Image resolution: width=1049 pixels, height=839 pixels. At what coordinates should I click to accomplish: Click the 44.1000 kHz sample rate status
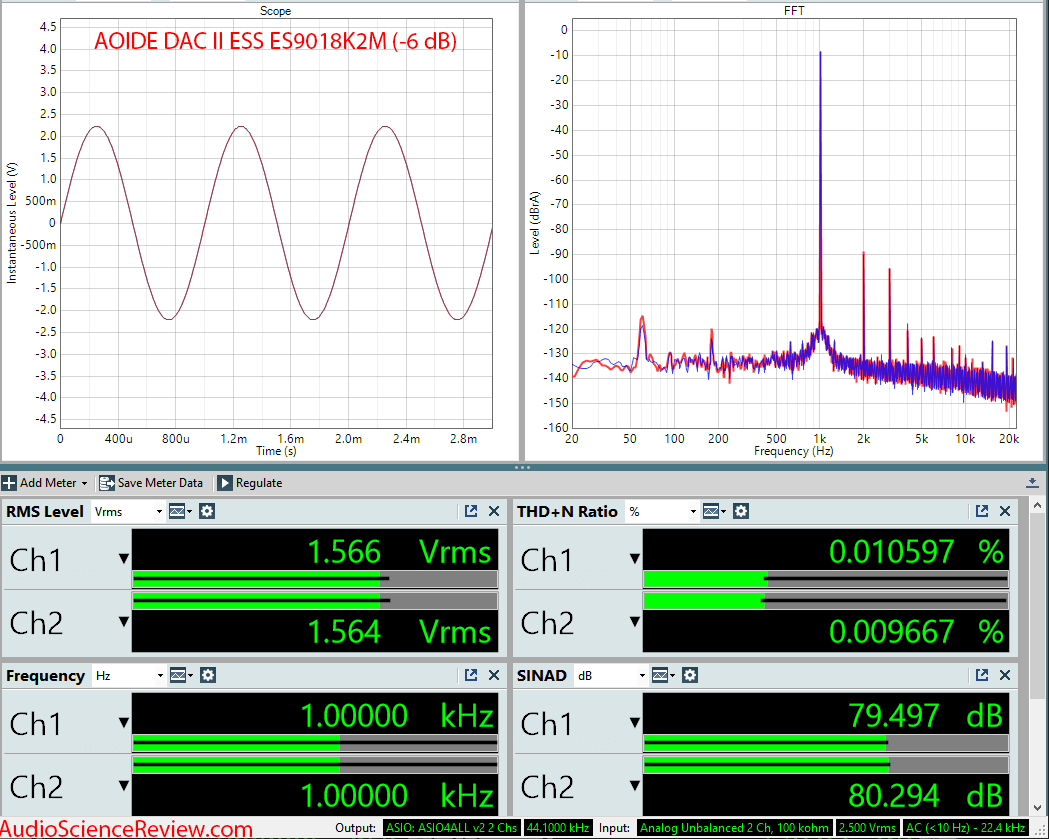(558, 828)
